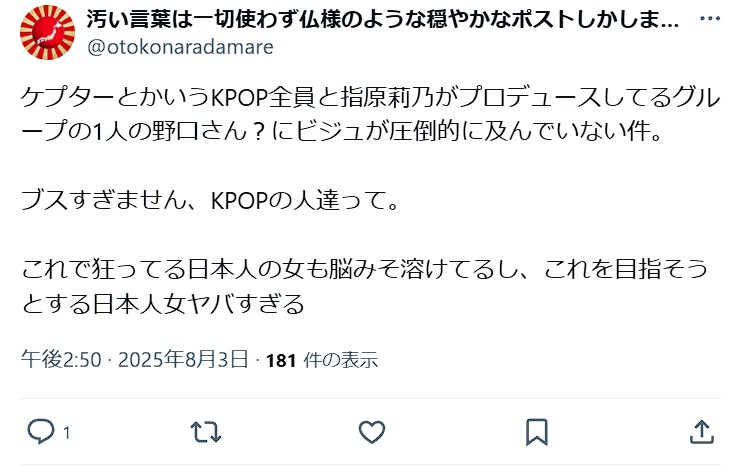Click the @otokonaradamare handle

tap(180, 47)
